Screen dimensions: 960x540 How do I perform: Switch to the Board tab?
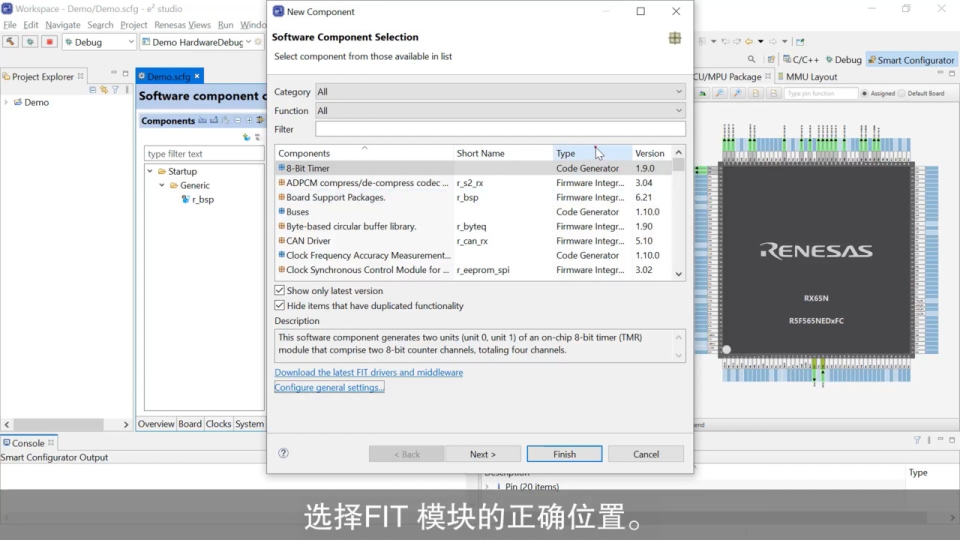190,424
